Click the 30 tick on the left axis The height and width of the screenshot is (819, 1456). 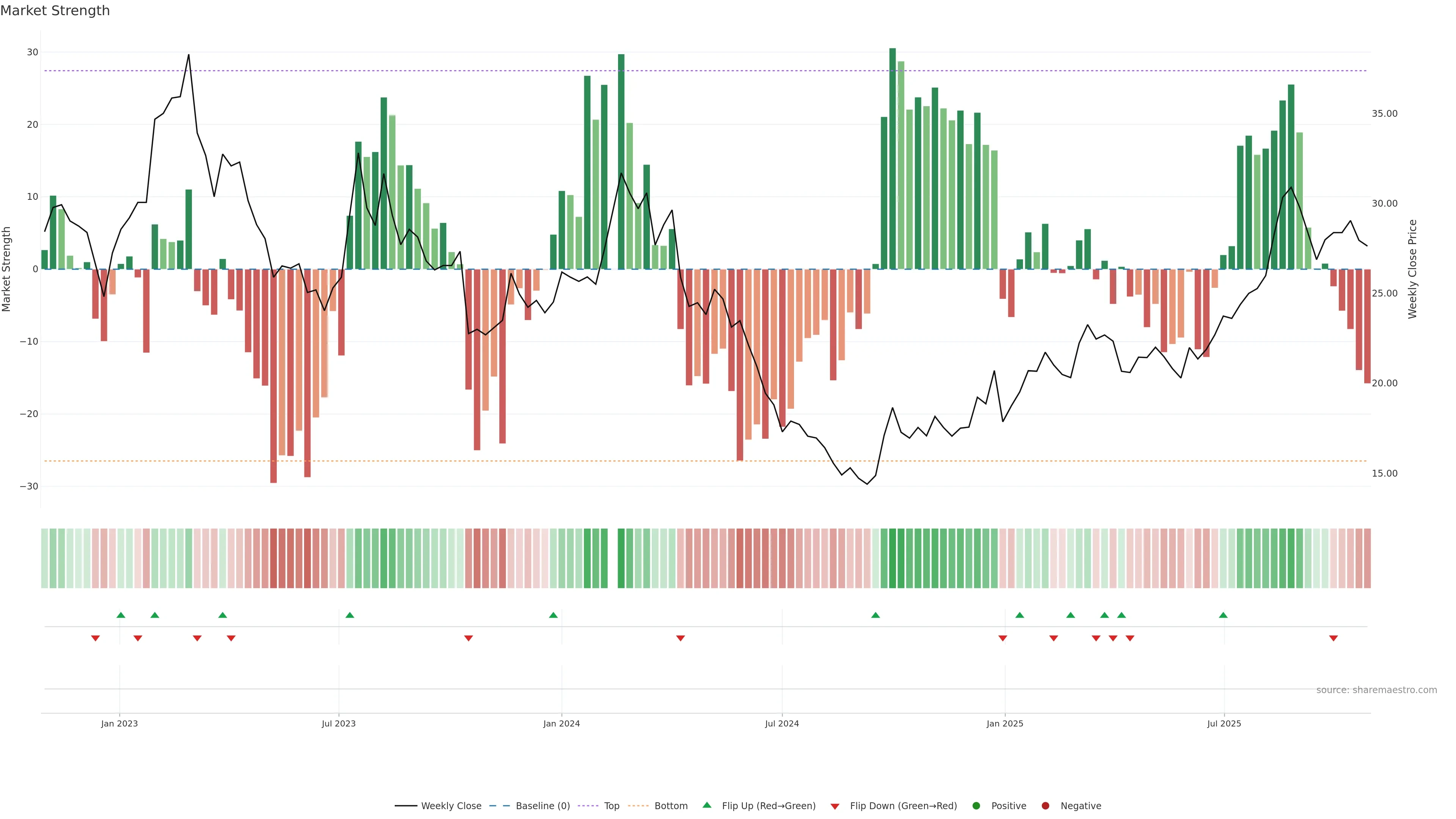(32, 52)
